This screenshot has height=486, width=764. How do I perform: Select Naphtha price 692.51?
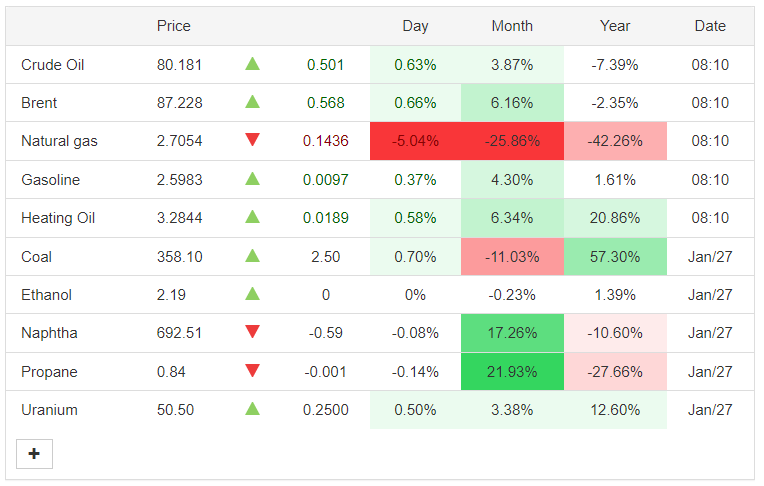point(179,333)
